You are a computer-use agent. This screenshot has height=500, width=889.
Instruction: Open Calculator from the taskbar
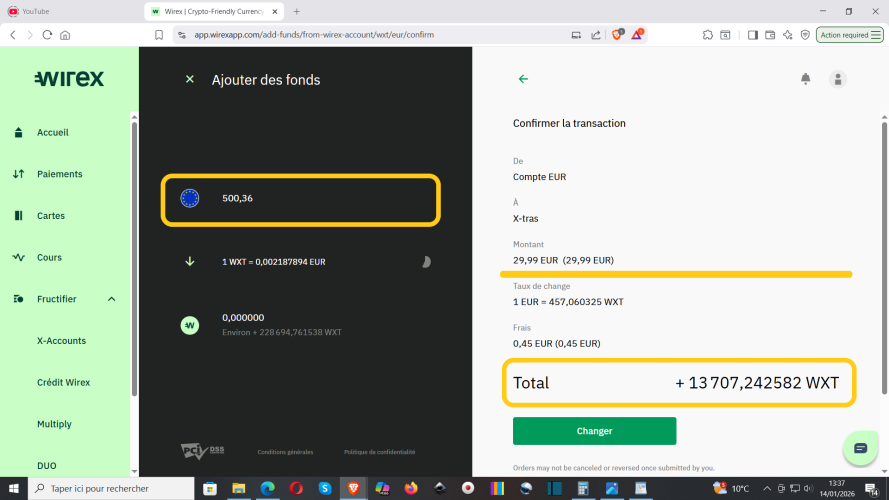pos(583,488)
